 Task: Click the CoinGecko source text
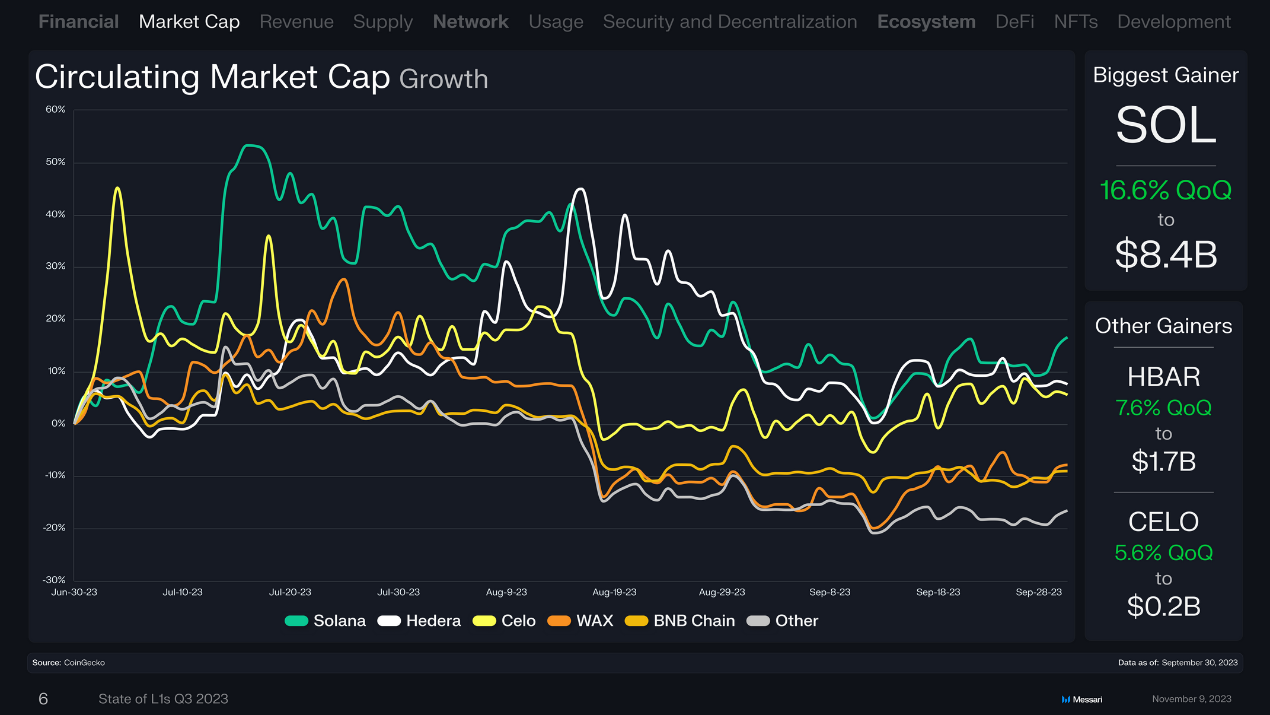pos(84,663)
